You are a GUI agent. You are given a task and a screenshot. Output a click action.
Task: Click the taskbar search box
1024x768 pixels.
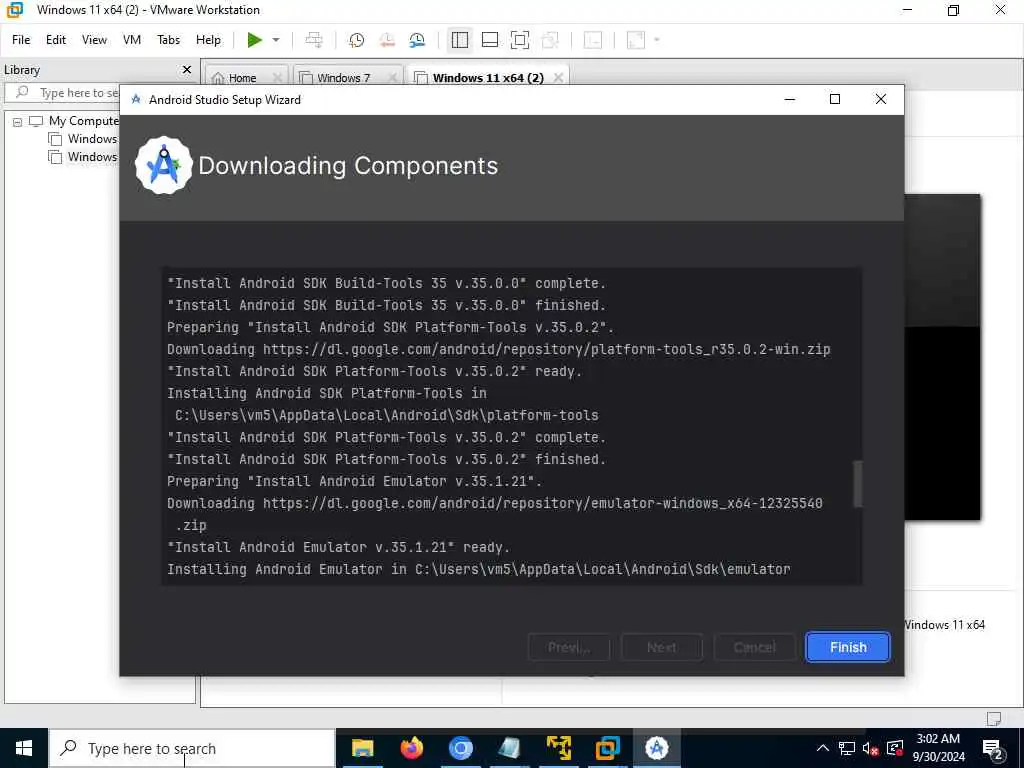(x=192, y=748)
